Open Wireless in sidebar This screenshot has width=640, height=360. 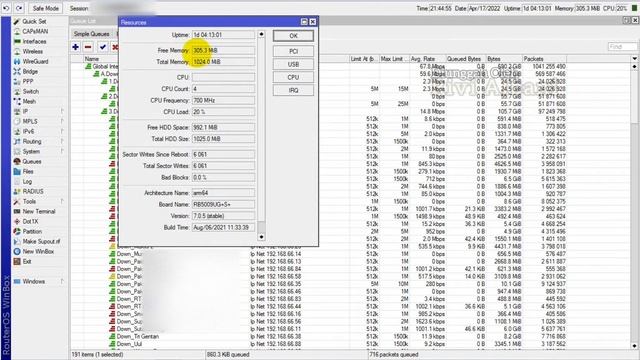pyautogui.click(x=32, y=51)
